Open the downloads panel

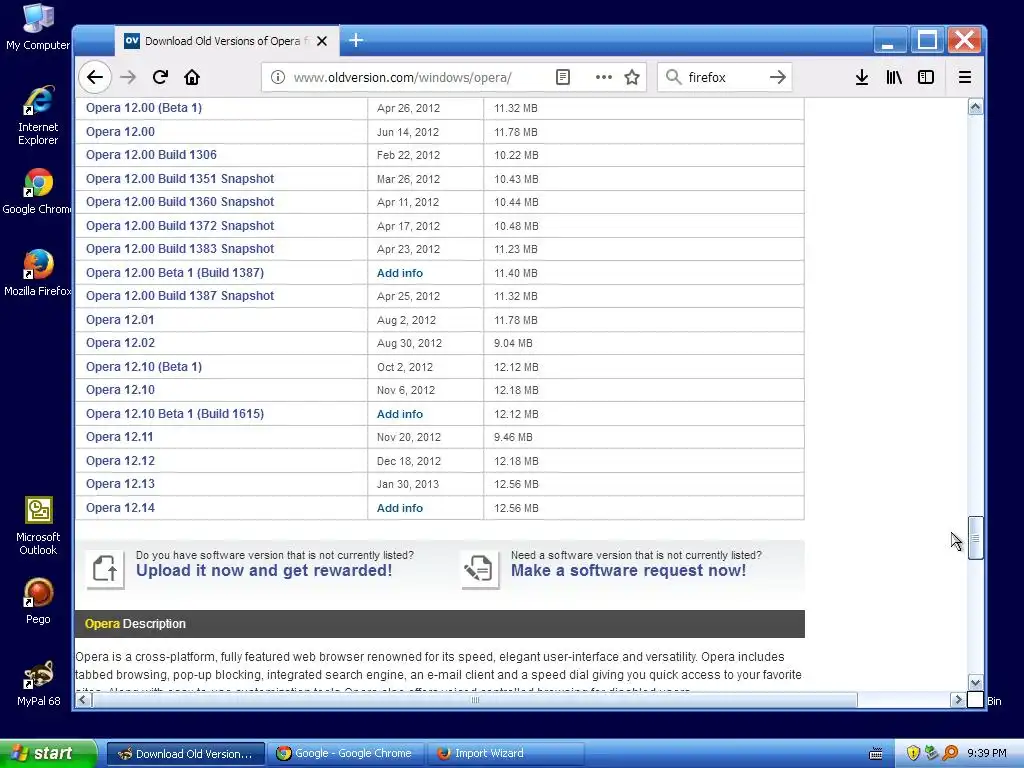coord(862,77)
